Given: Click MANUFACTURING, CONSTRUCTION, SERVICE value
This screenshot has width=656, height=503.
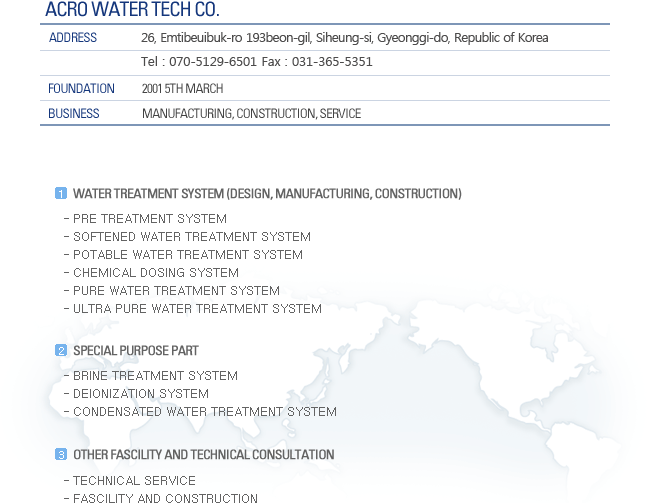Looking at the screenshot, I should 251,113.
